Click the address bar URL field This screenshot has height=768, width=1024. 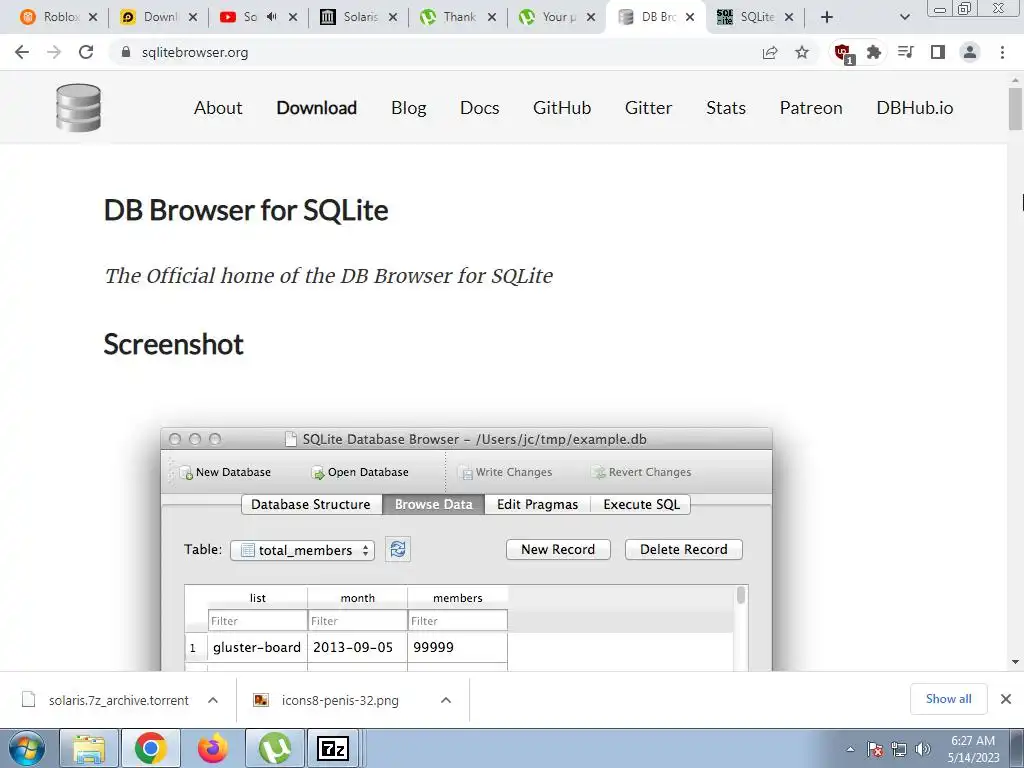(x=431, y=52)
